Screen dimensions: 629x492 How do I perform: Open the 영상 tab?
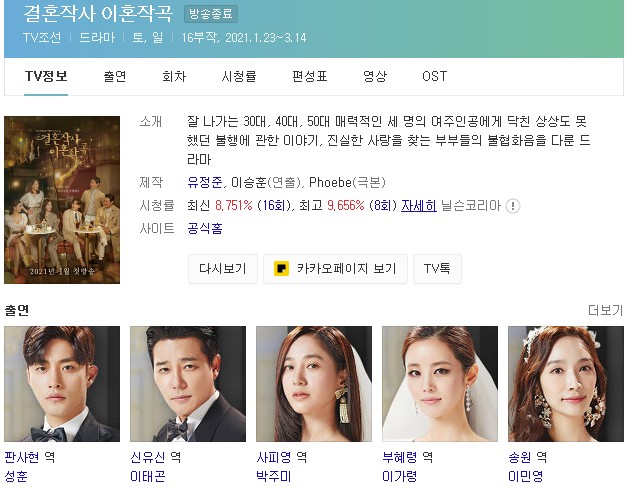375,76
